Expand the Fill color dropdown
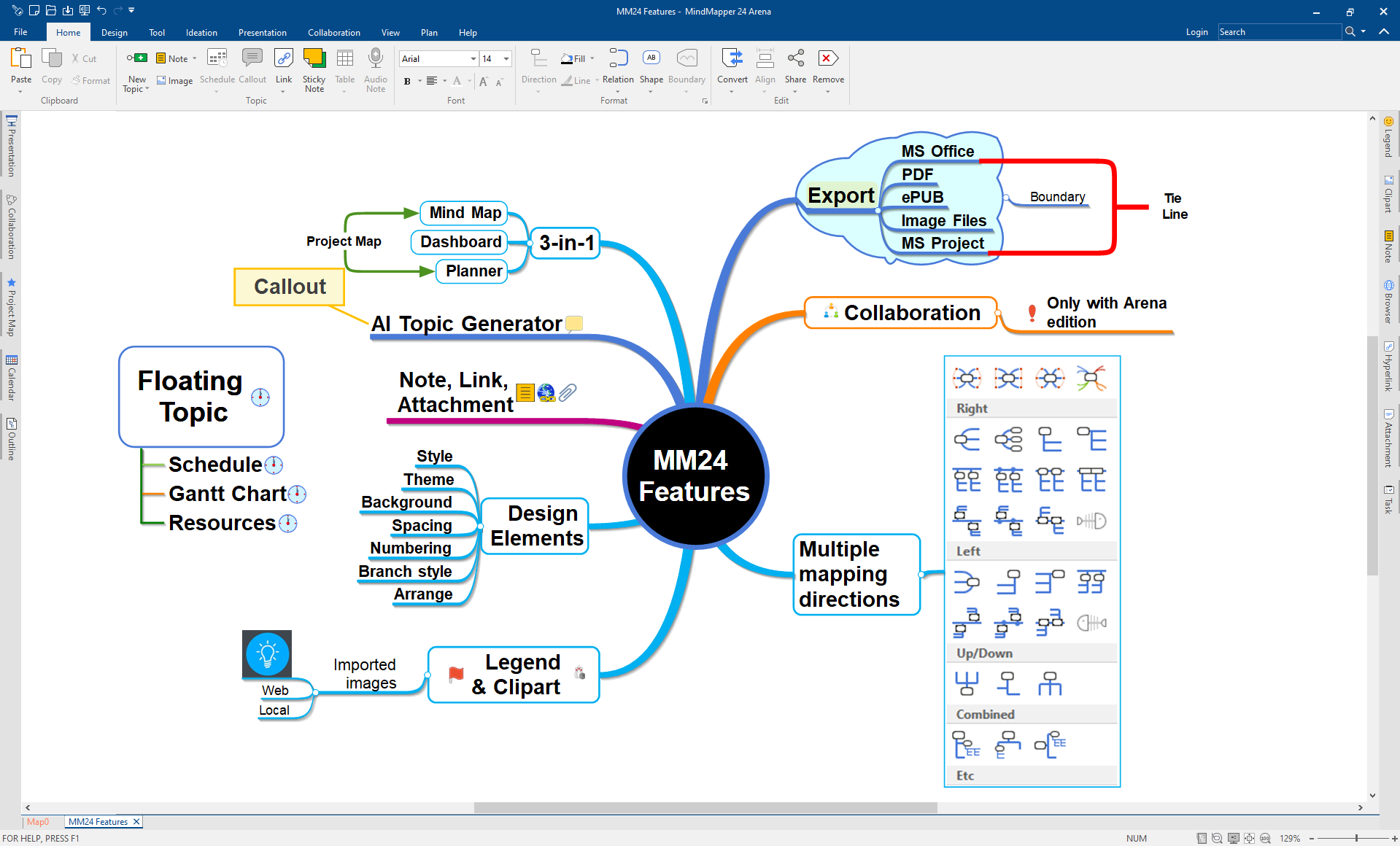The image size is (1400, 846). (x=592, y=58)
